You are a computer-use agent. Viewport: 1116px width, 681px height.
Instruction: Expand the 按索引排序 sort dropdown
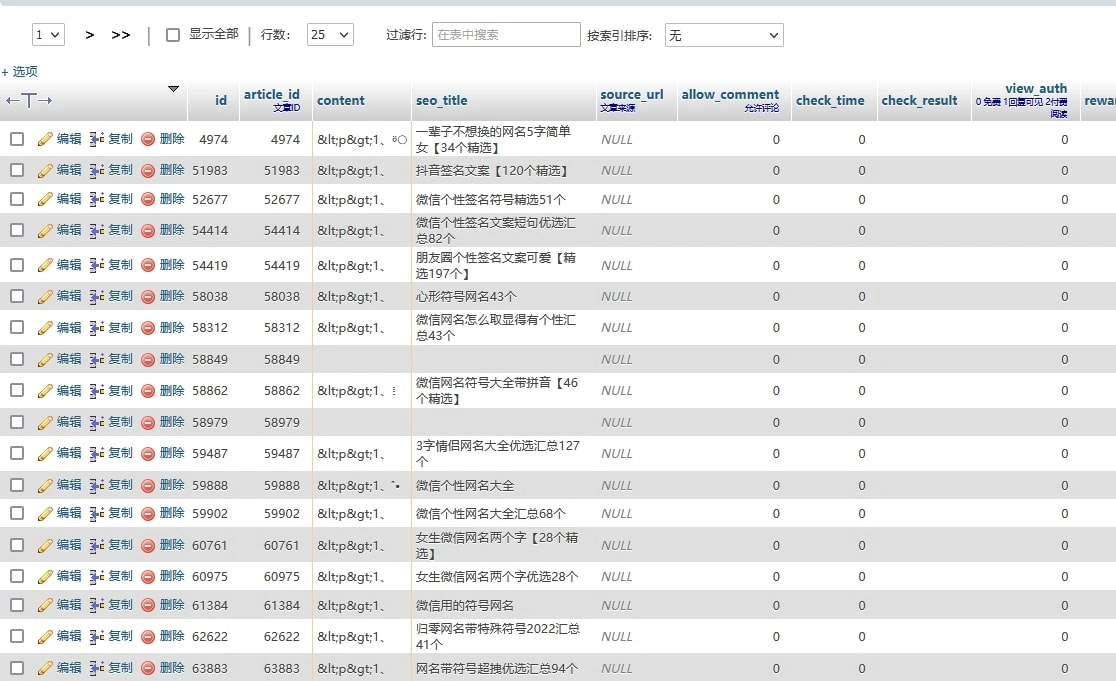[x=723, y=35]
